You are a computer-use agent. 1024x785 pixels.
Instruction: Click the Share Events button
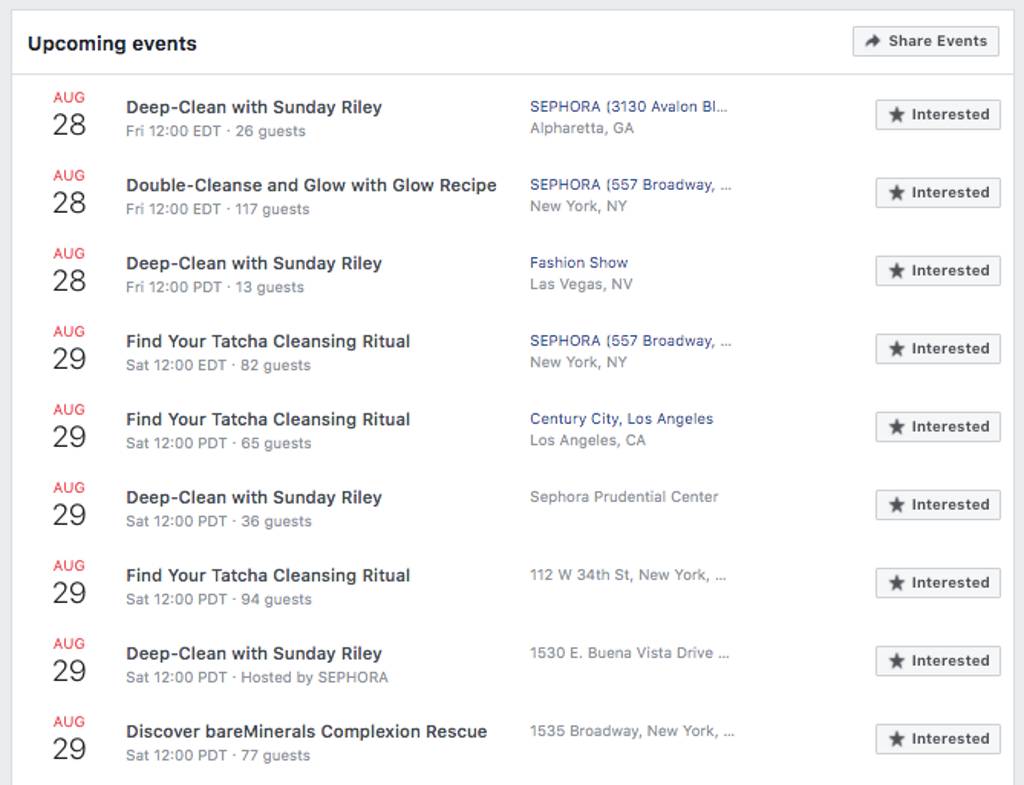click(x=924, y=40)
